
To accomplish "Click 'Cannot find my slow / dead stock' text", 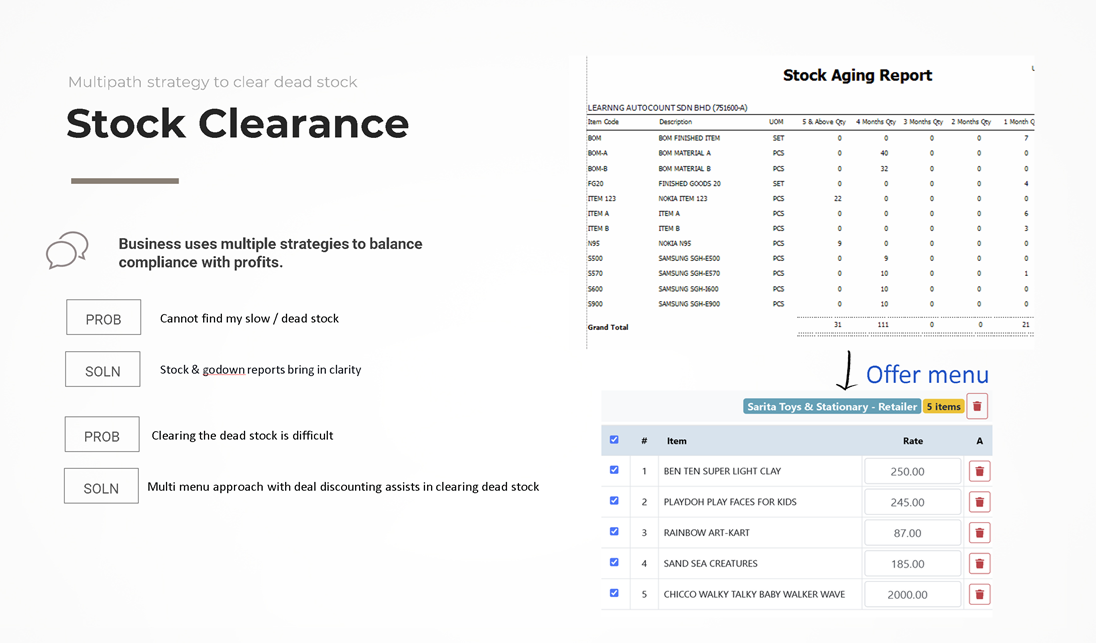I will pyautogui.click(x=250, y=319).
